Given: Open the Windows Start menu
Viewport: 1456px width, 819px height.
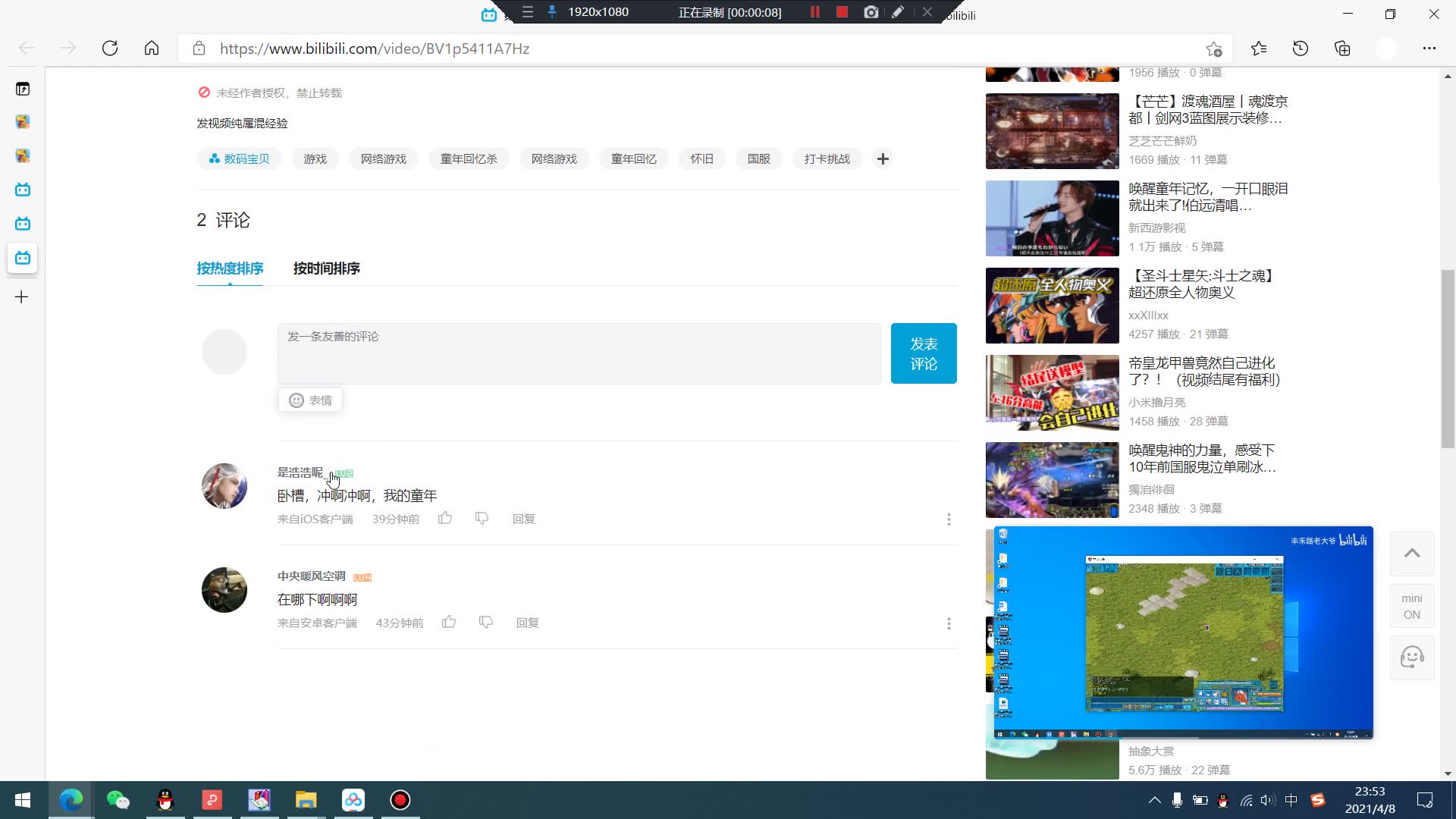Looking at the screenshot, I should pyautogui.click(x=23, y=800).
